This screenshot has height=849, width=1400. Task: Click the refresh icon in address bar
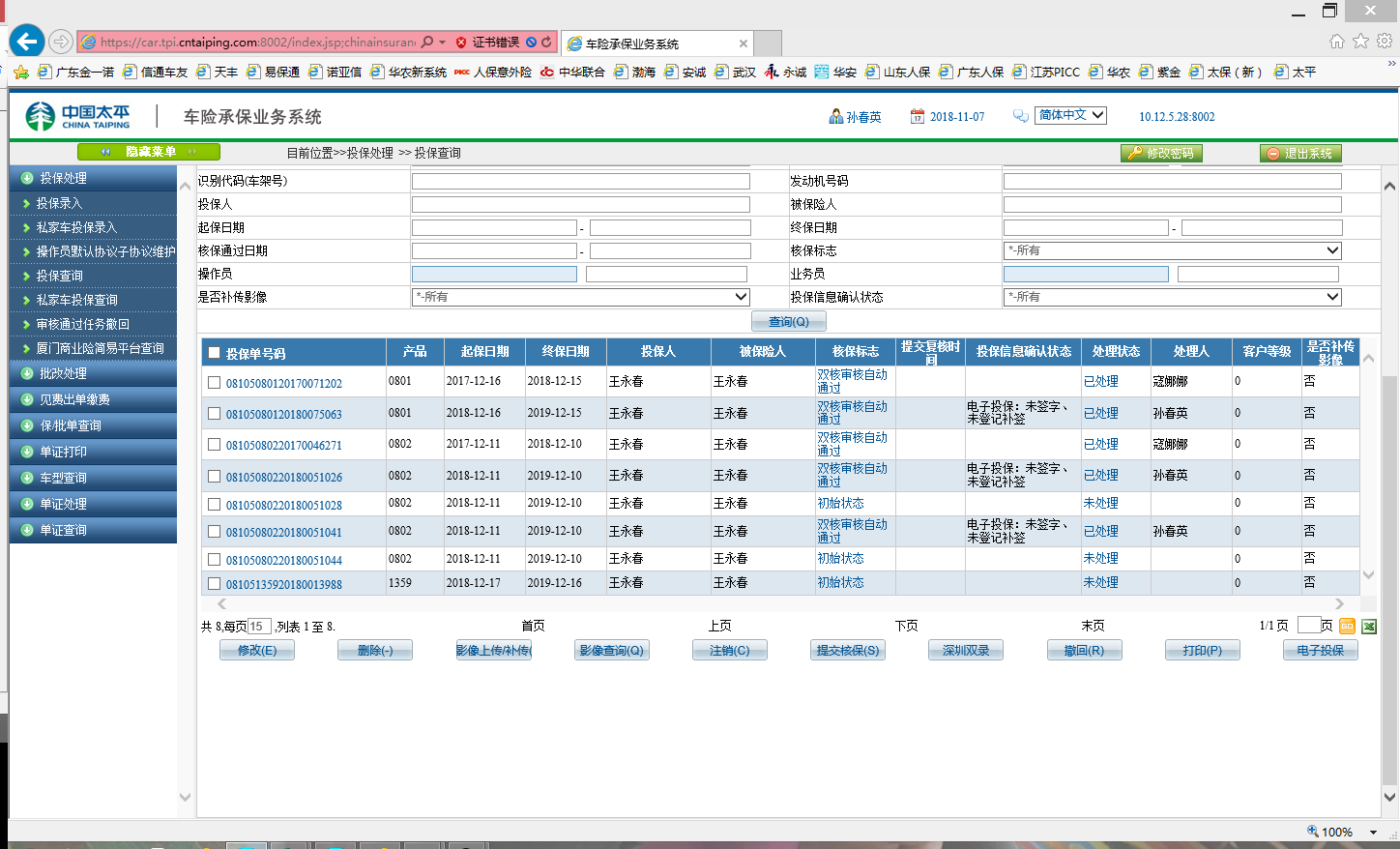pos(546,43)
